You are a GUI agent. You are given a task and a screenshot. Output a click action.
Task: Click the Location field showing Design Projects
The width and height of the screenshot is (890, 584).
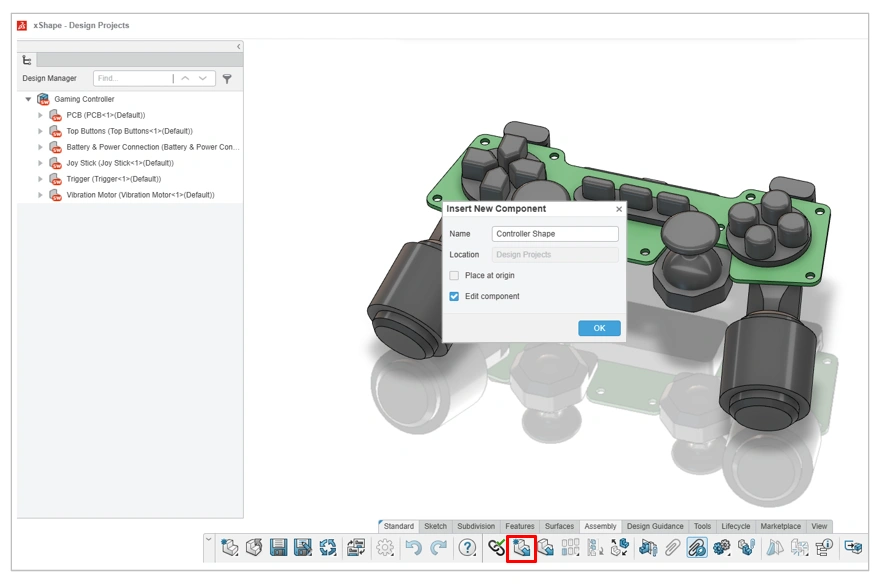[555, 255]
